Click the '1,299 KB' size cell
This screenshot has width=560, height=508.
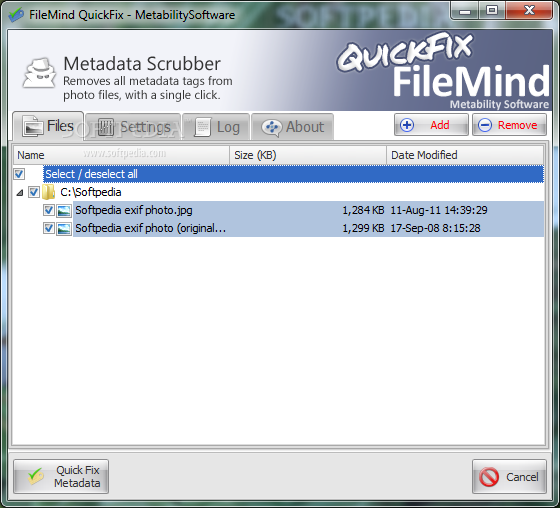click(x=363, y=228)
